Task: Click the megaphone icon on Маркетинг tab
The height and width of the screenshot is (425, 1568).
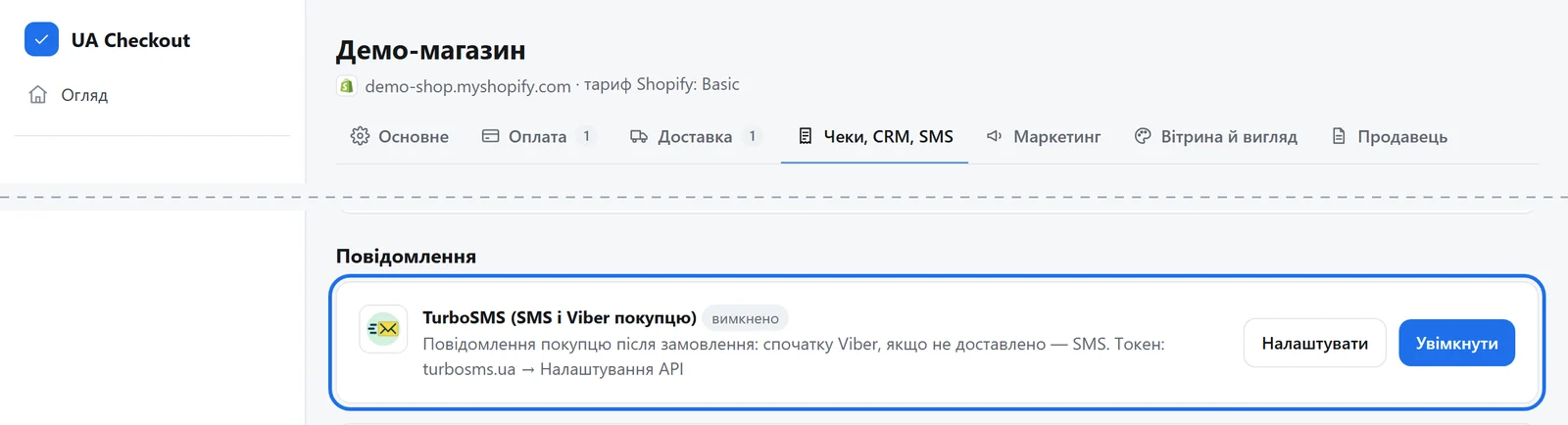Action: [x=994, y=136]
